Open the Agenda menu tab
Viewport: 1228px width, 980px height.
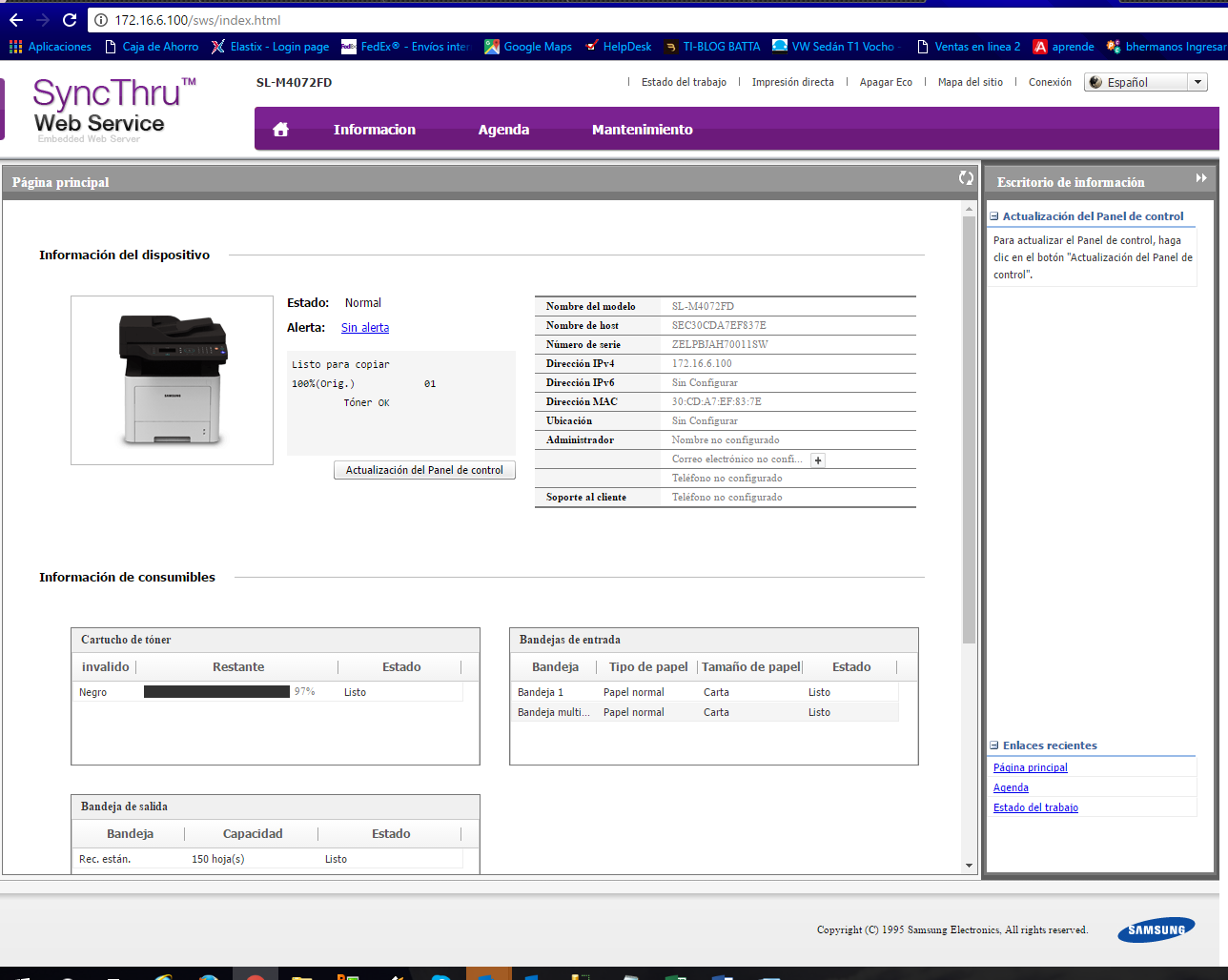[x=503, y=130]
